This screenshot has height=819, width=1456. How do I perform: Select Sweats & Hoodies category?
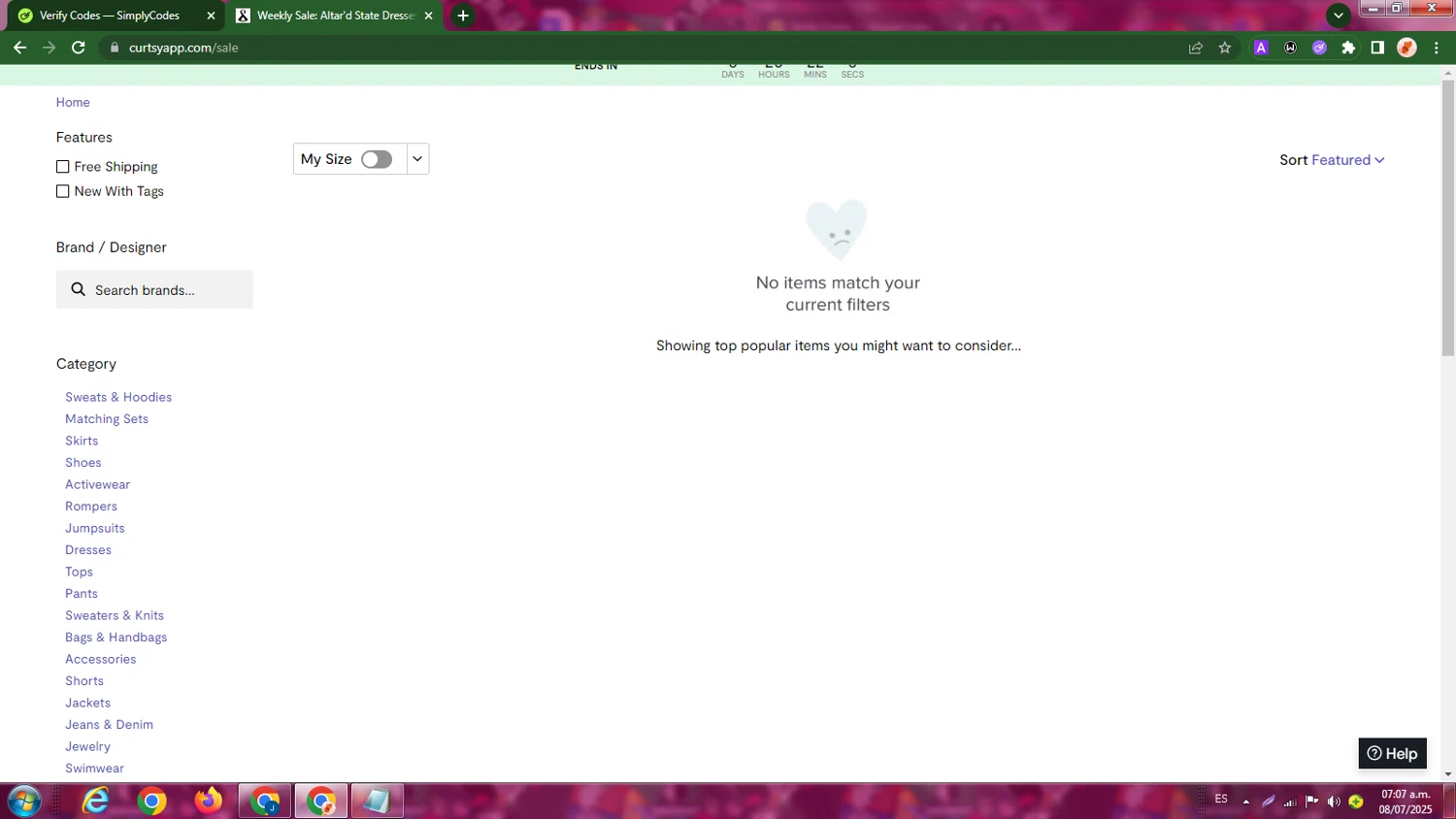point(118,397)
